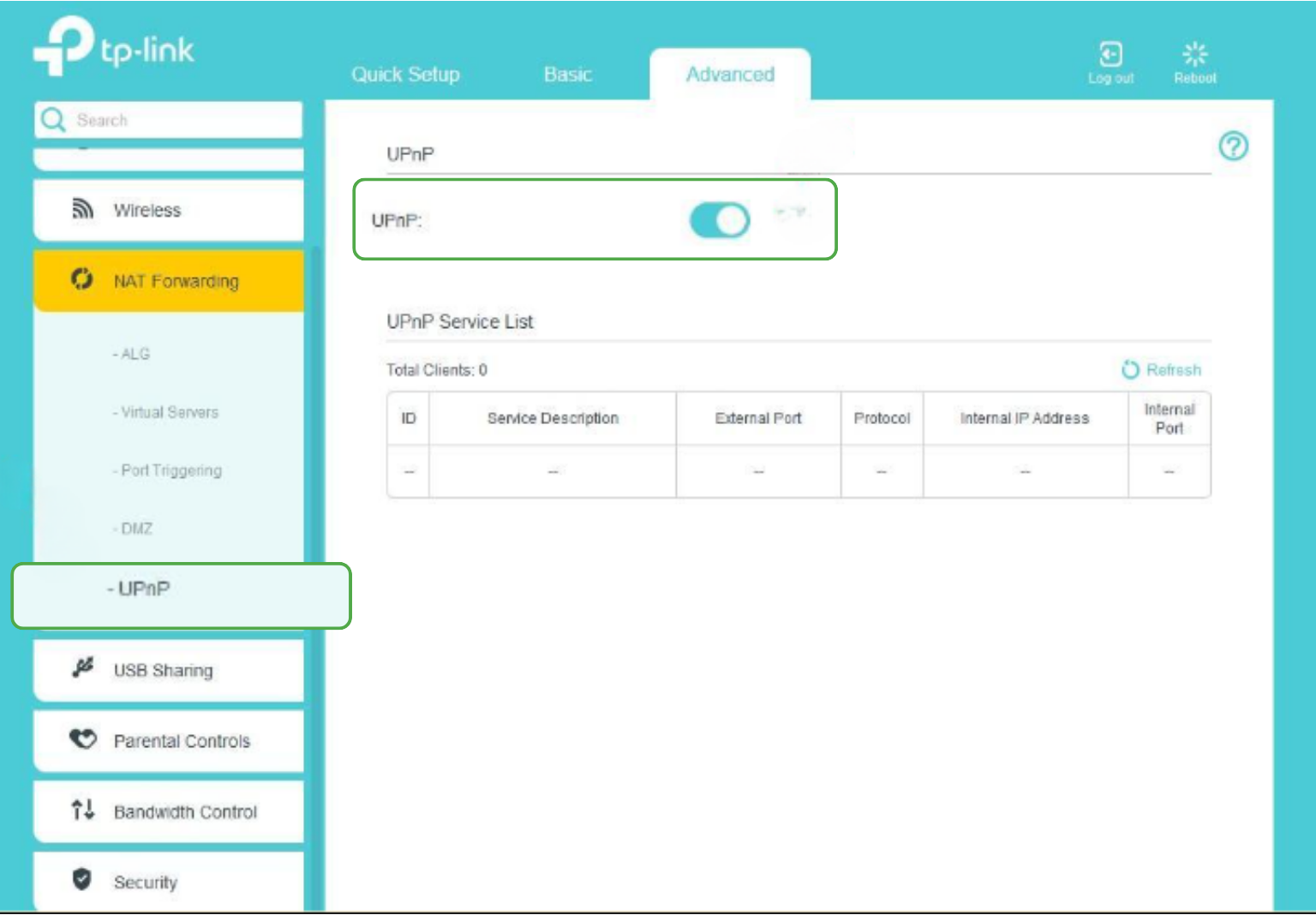Open the Parental Controls menu section
The width and height of the screenshot is (1316, 915).
[169, 741]
